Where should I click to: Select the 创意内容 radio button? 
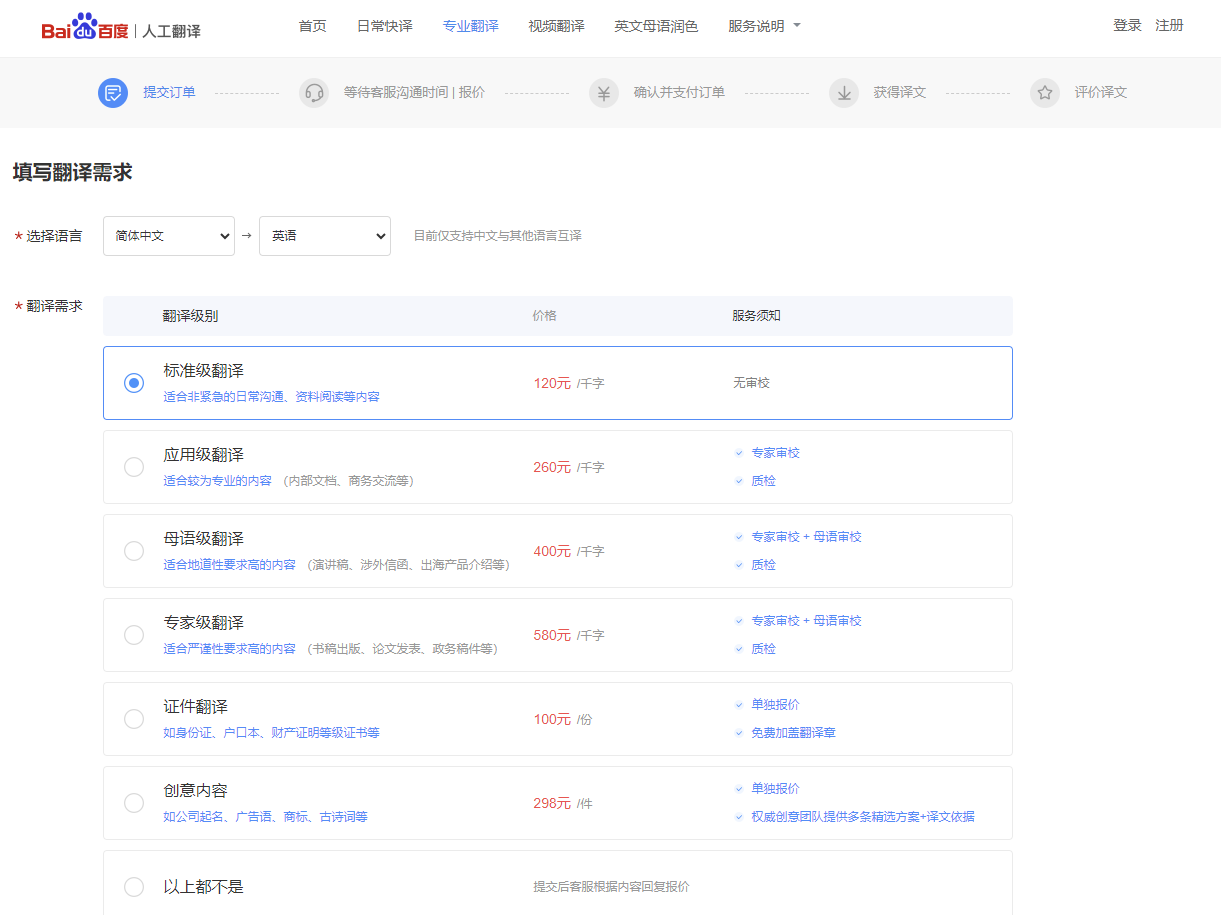coord(134,803)
